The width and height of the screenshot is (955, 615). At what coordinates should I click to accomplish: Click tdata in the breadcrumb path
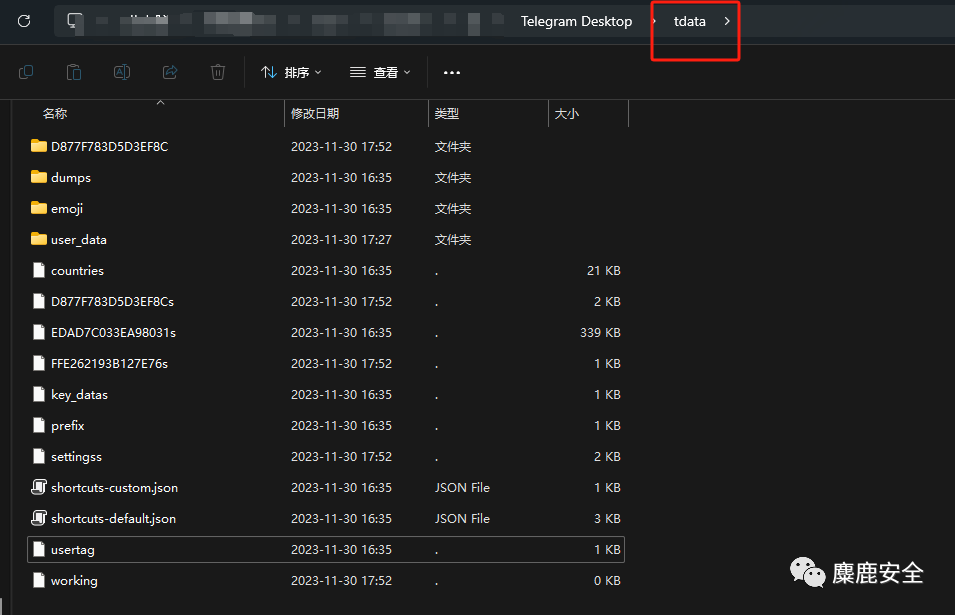[x=689, y=21]
